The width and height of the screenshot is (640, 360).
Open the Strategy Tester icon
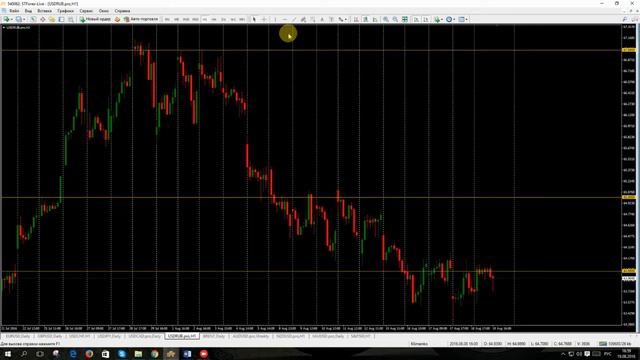coord(71,19)
